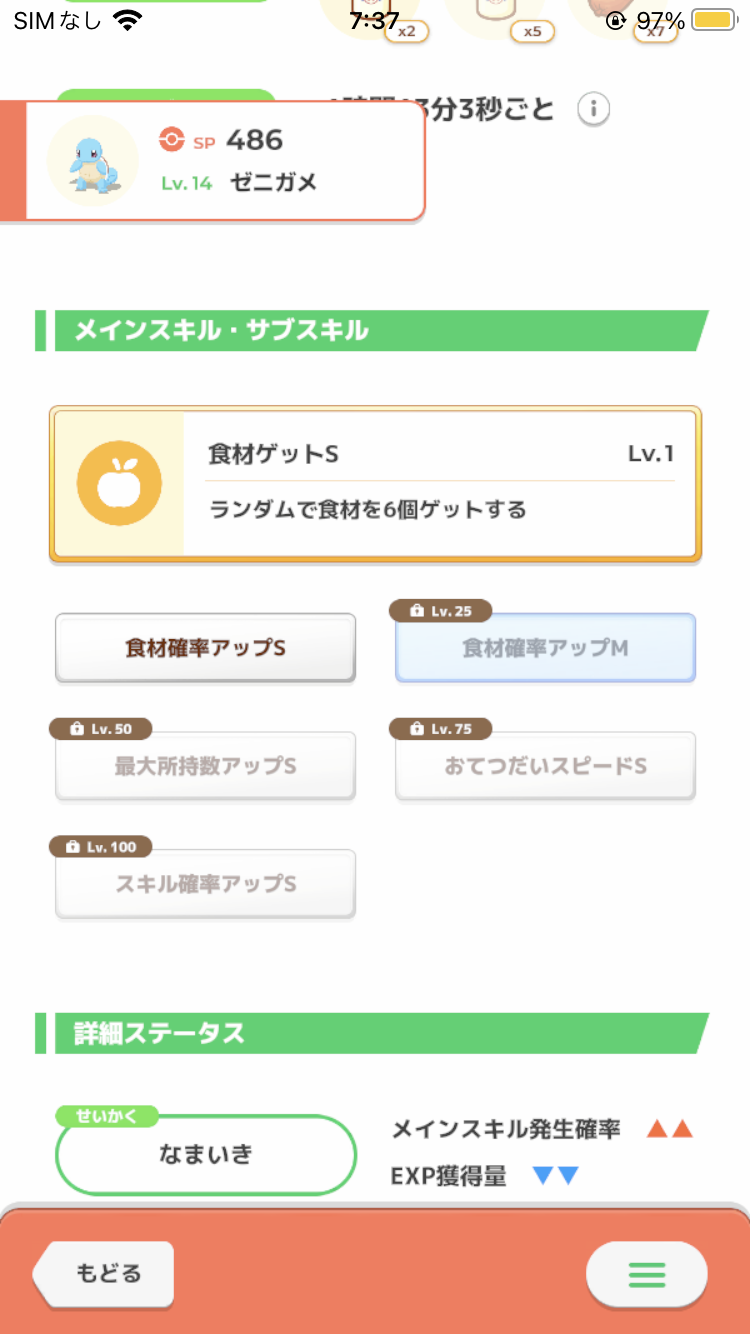Tap the Lv. 50 lock badge
750x1334 pixels.
tap(105, 729)
